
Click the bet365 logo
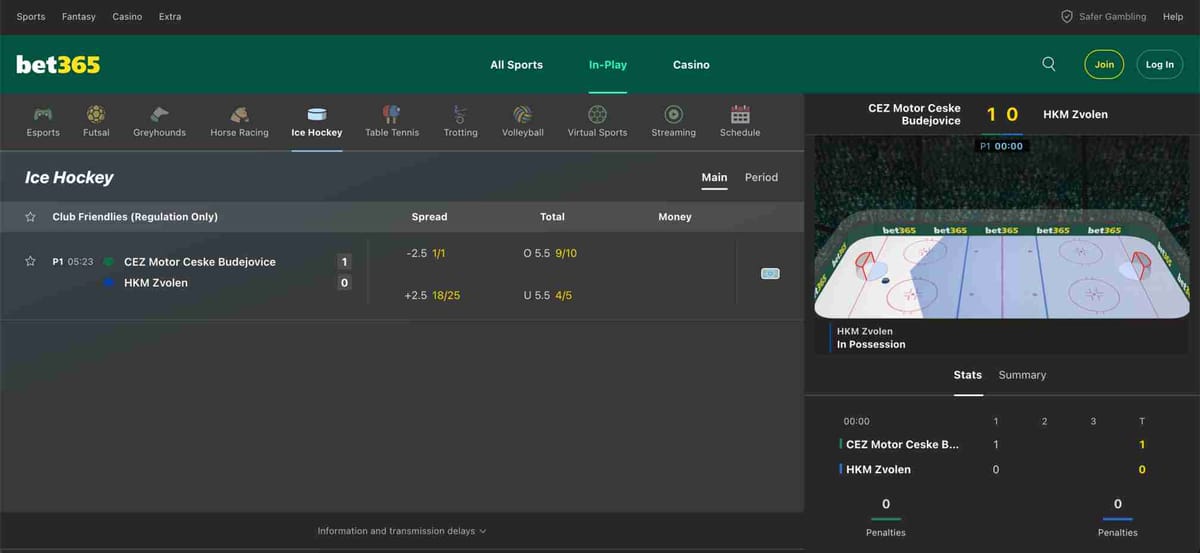(x=58, y=64)
